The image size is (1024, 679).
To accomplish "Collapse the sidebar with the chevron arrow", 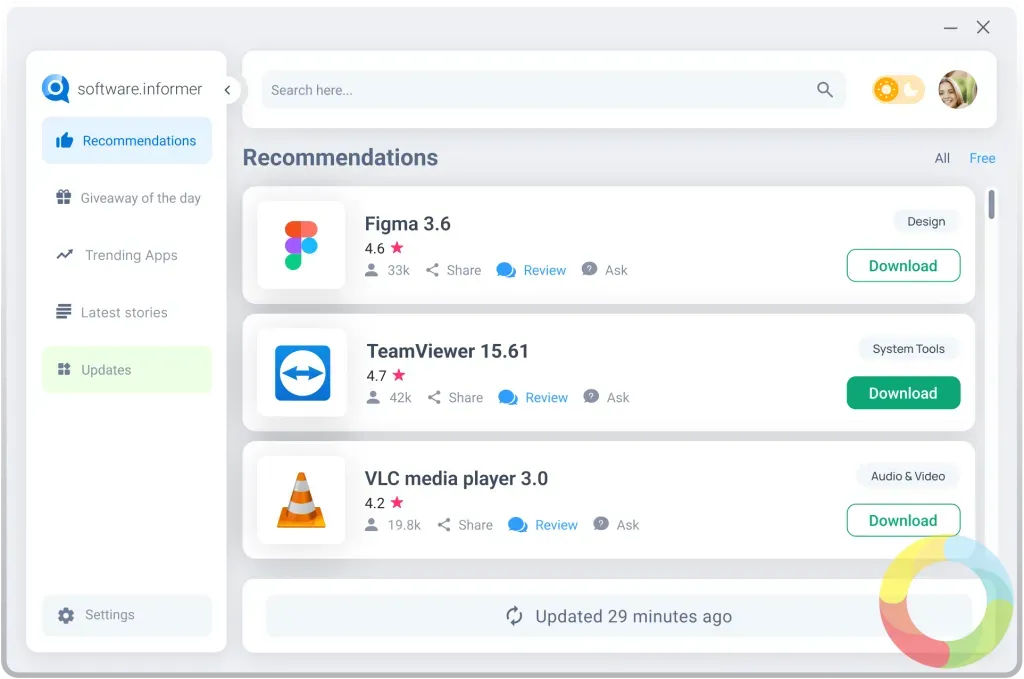I will pos(227,90).
